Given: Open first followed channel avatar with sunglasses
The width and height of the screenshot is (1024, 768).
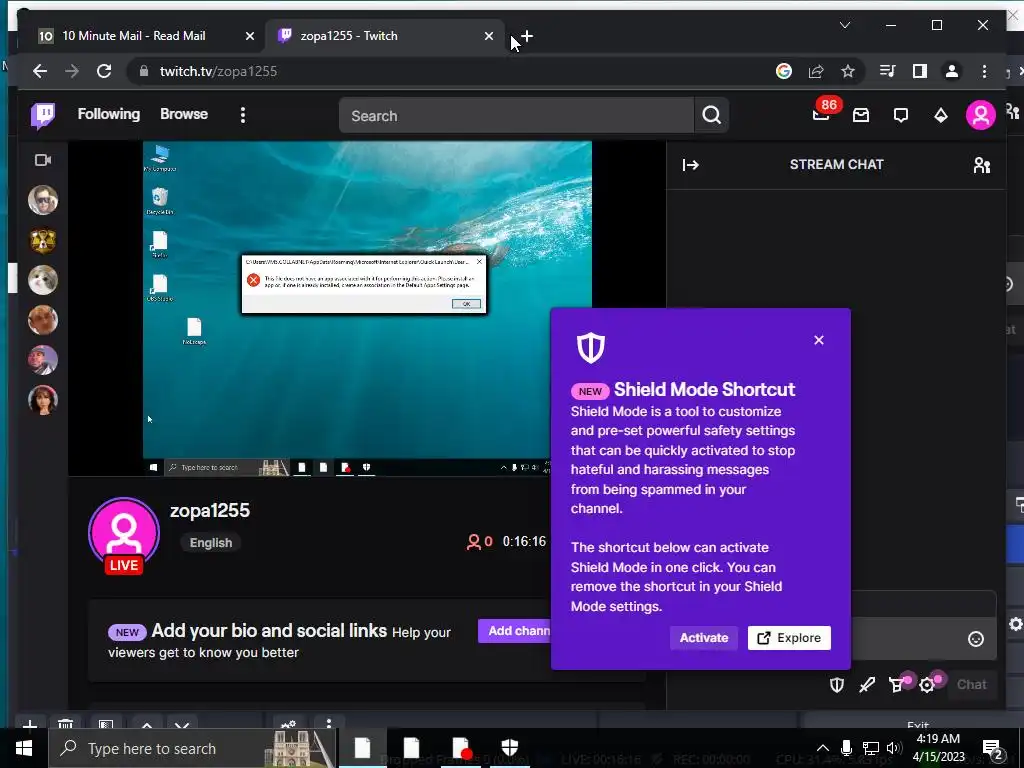Looking at the screenshot, I should [x=43, y=200].
